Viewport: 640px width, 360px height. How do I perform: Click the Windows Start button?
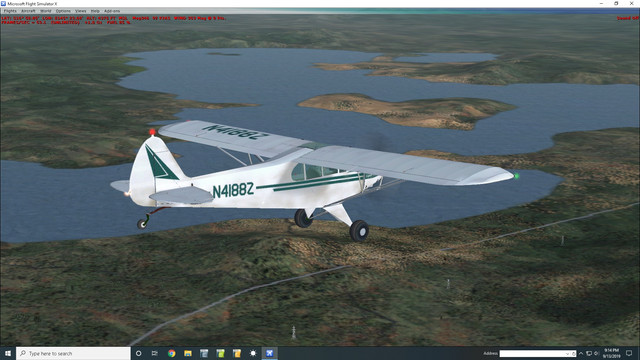(8, 353)
